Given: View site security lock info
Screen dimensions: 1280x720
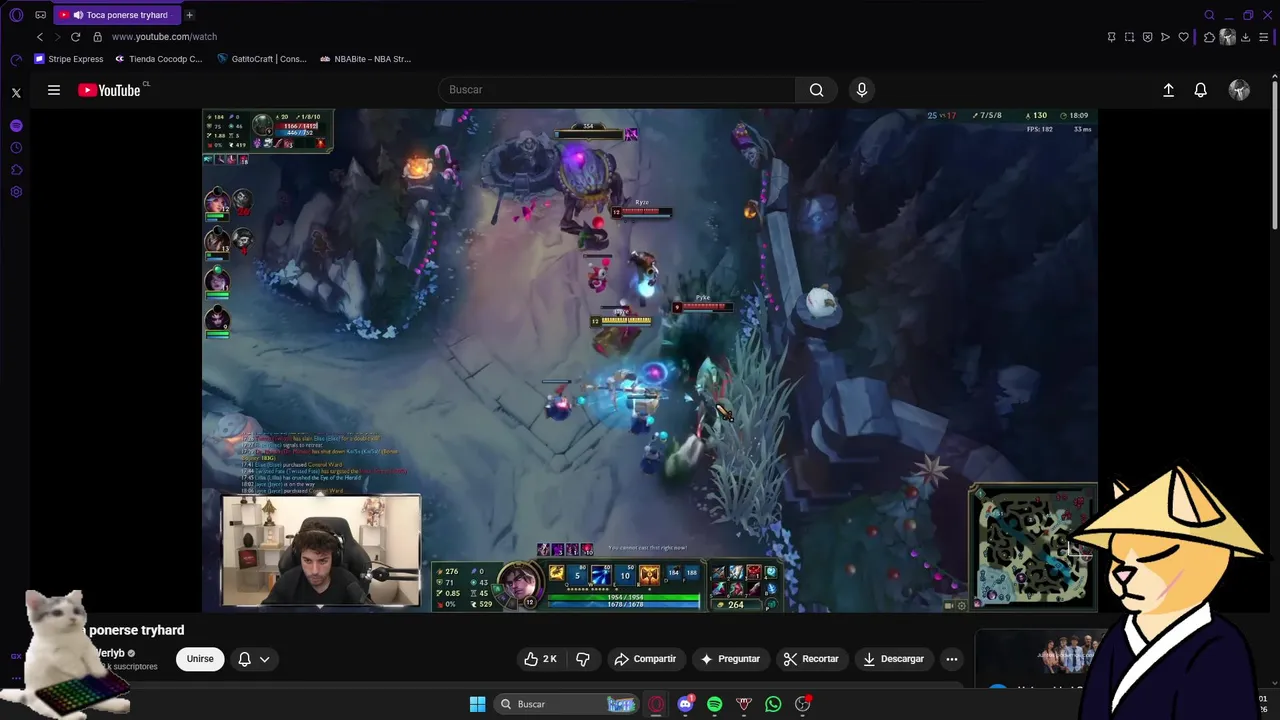Looking at the screenshot, I should [x=97, y=37].
